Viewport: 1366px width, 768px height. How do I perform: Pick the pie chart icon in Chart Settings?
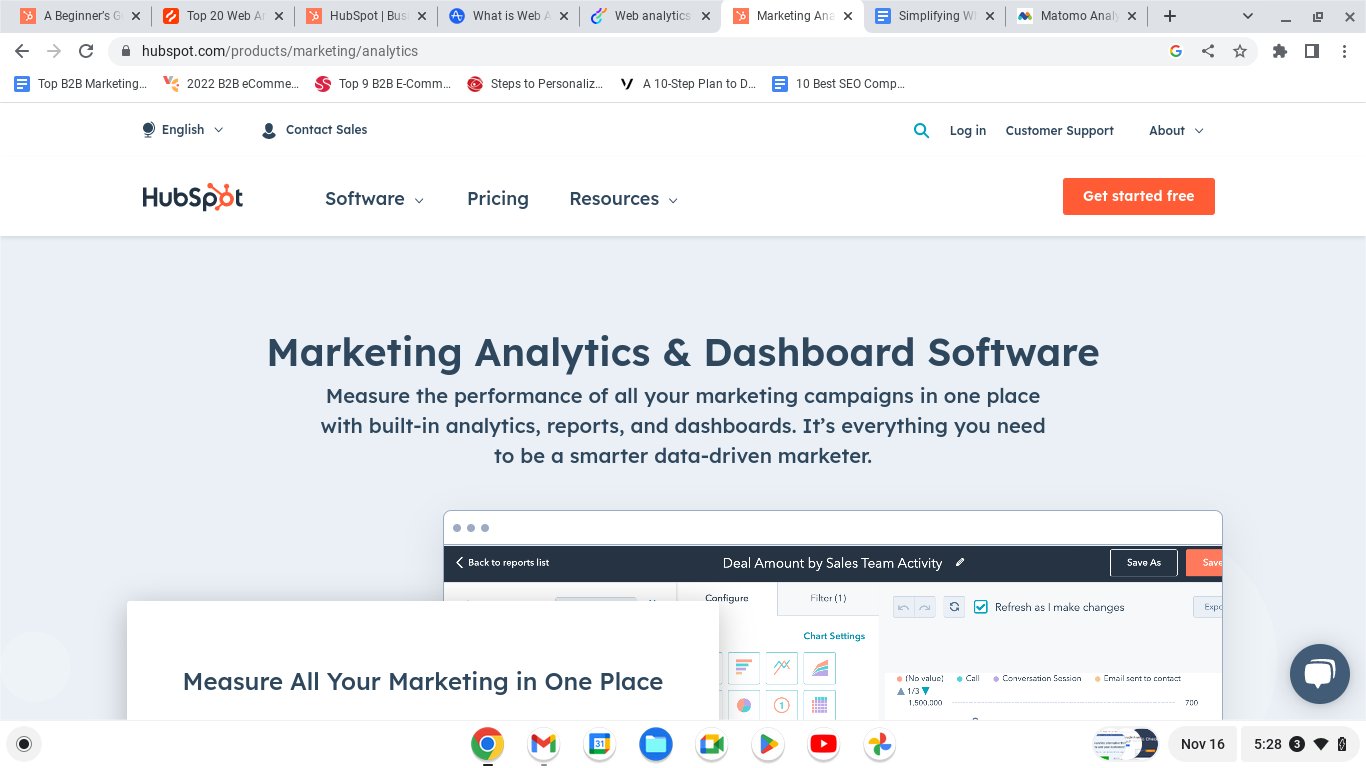coord(743,704)
